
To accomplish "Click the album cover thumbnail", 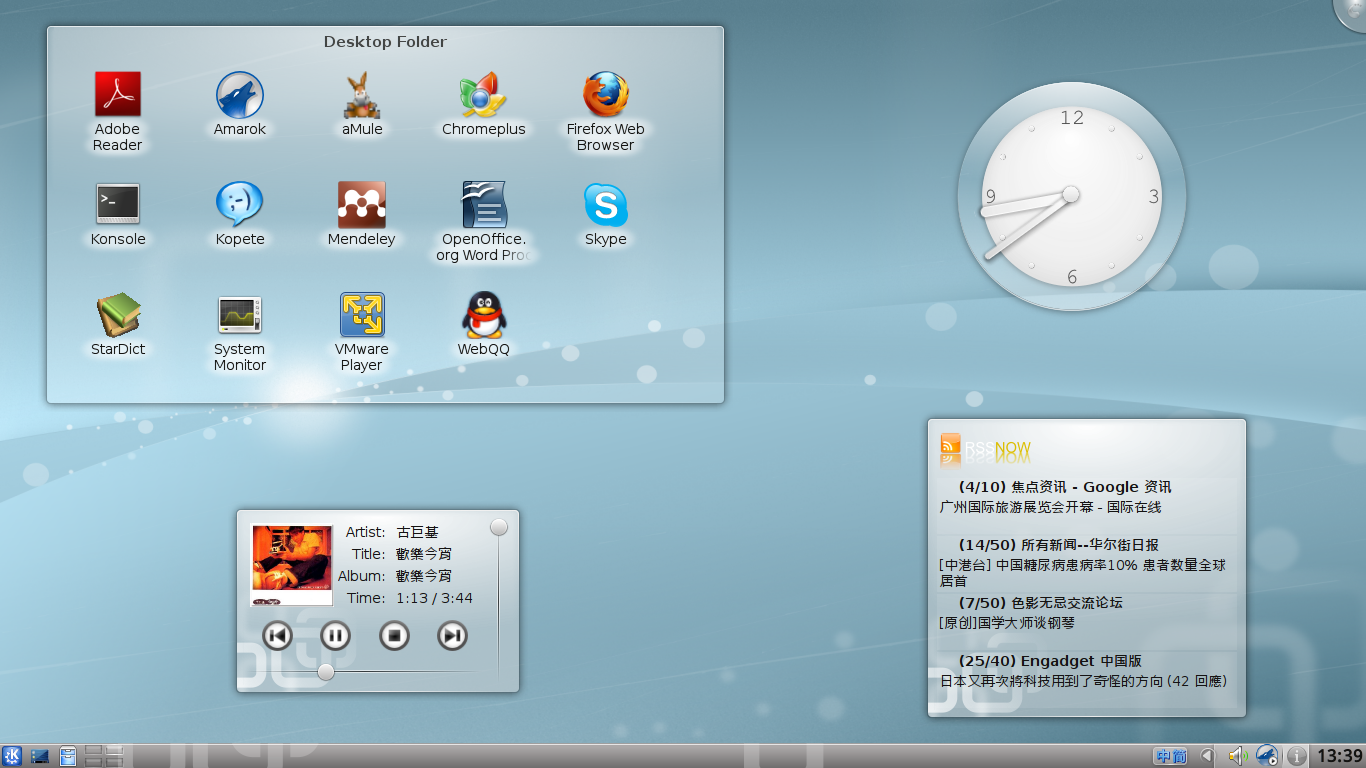I will point(291,565).
